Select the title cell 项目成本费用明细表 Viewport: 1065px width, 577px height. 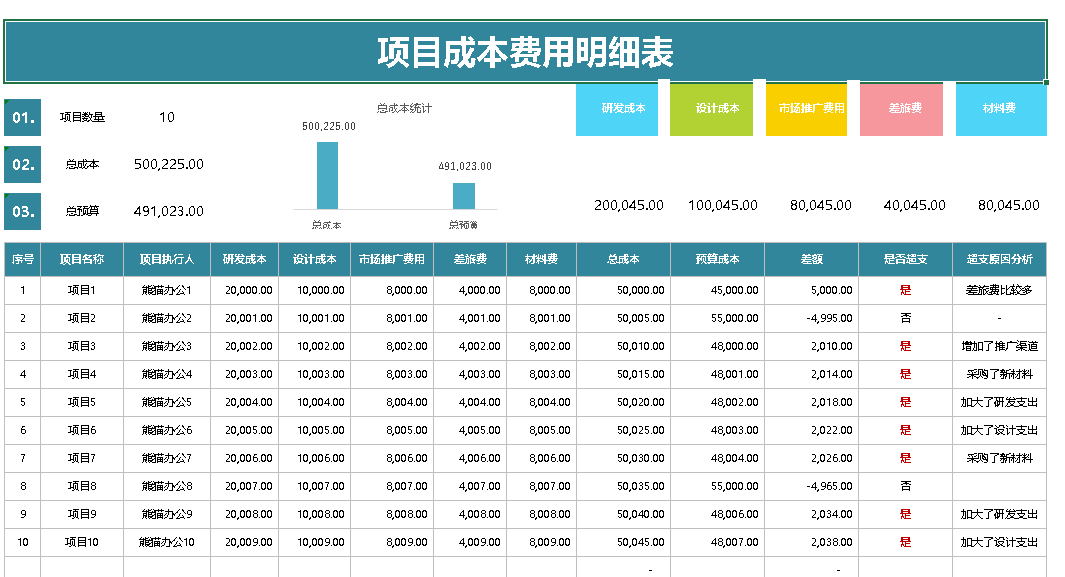point(525,52)
